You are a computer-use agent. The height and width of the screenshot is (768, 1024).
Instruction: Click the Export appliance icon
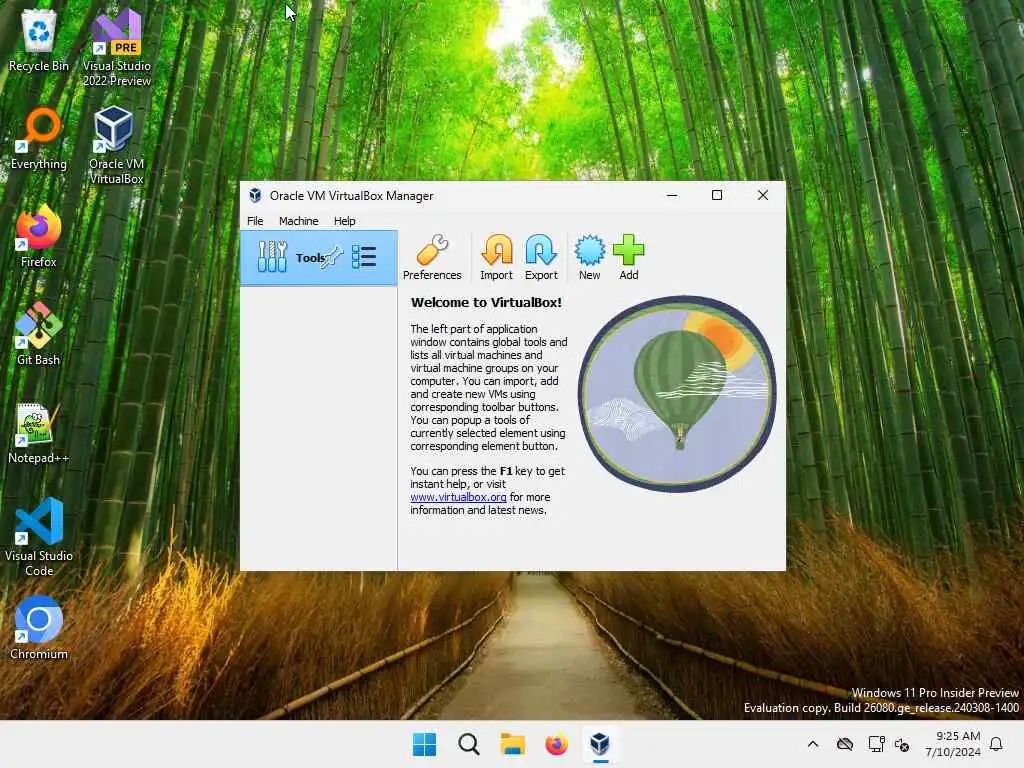point(541,257)
